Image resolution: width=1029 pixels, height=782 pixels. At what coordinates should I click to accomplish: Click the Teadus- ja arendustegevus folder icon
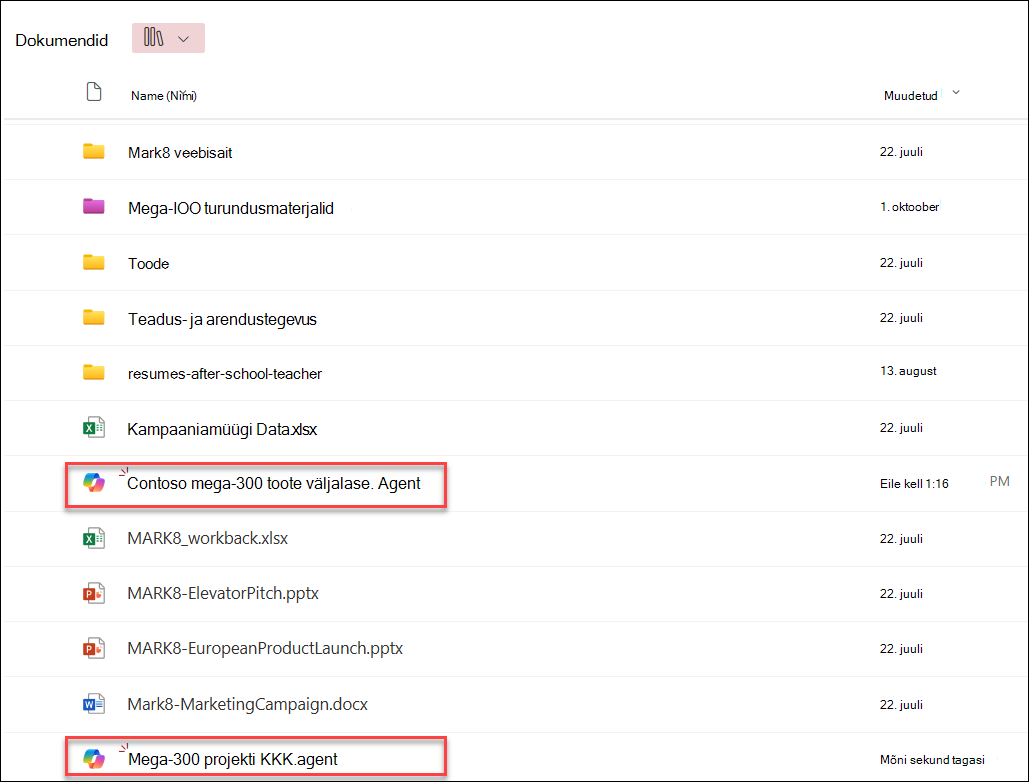[94, 318]
